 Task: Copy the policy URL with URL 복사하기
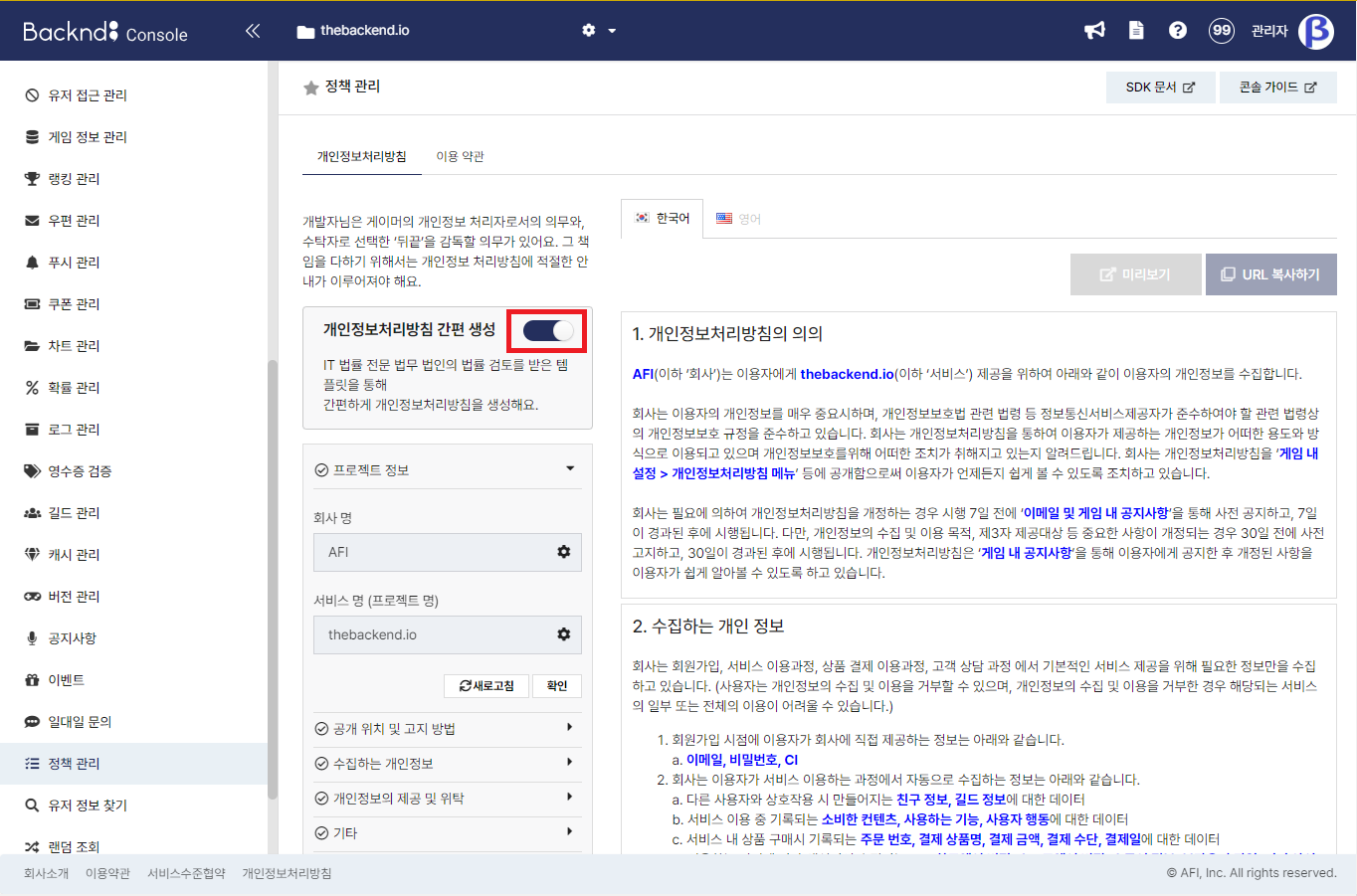coord(1270,273)
